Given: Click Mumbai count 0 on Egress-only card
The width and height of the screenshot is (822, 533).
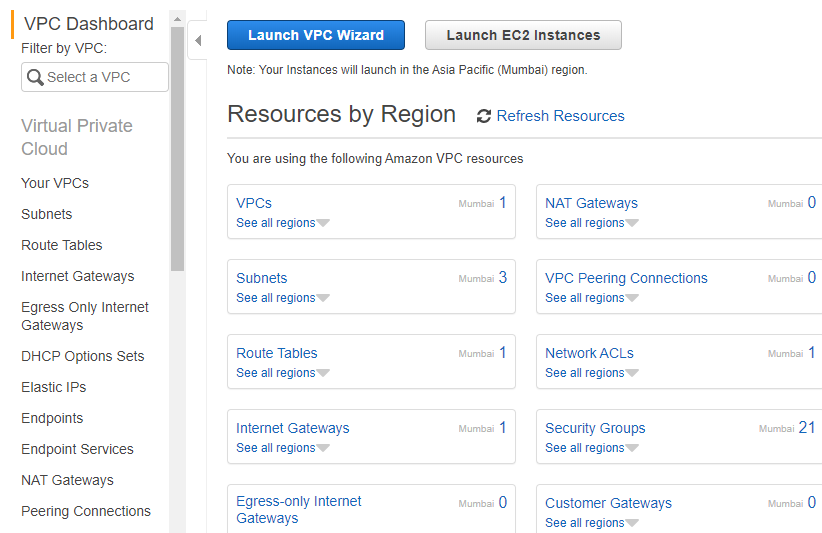Looking at the screenshot, I should click(503, 502).
